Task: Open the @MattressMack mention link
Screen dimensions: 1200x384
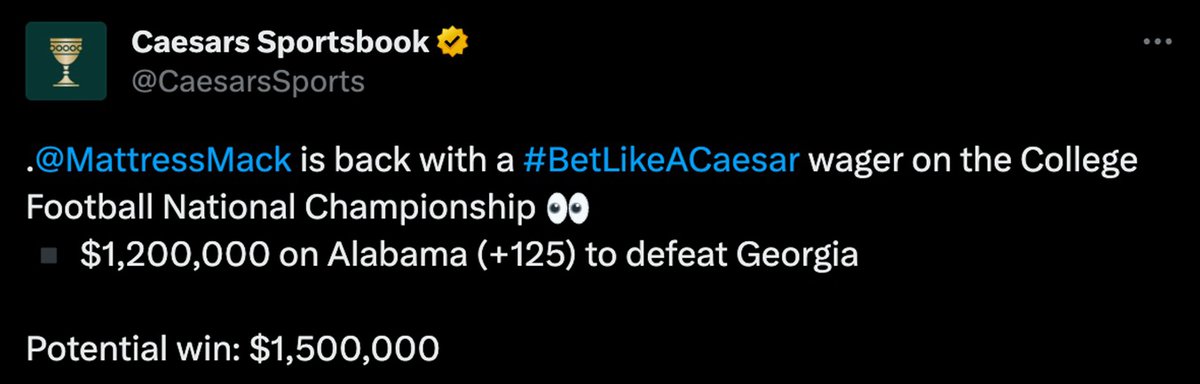Action: click(x=163, y=160)
